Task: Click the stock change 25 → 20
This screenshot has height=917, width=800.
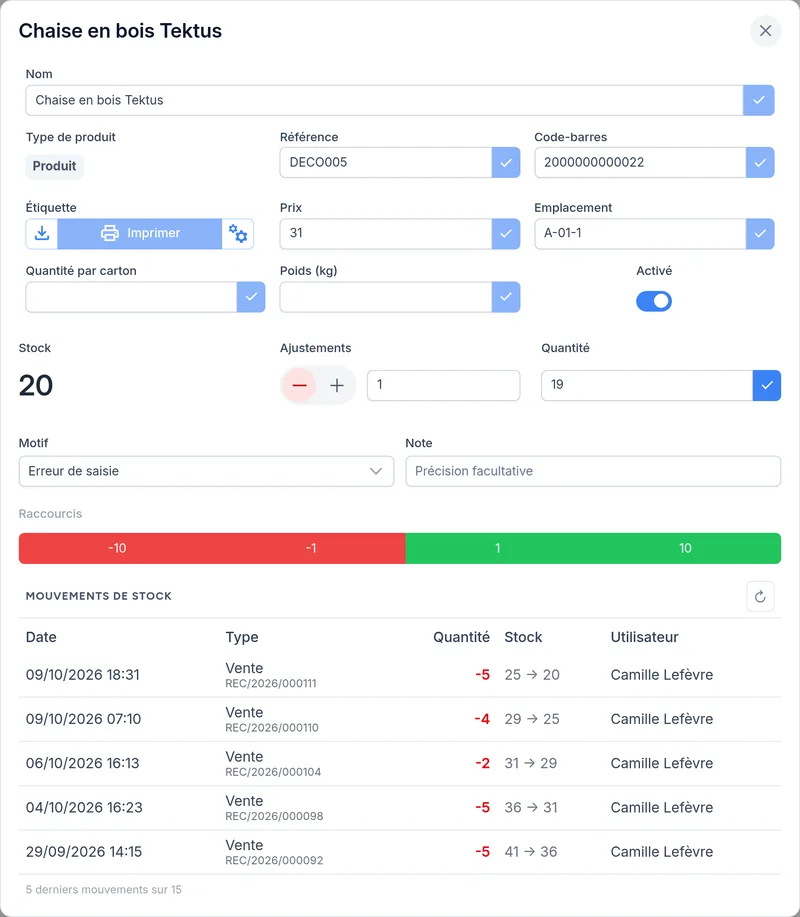Action: [x=532, y=675]
